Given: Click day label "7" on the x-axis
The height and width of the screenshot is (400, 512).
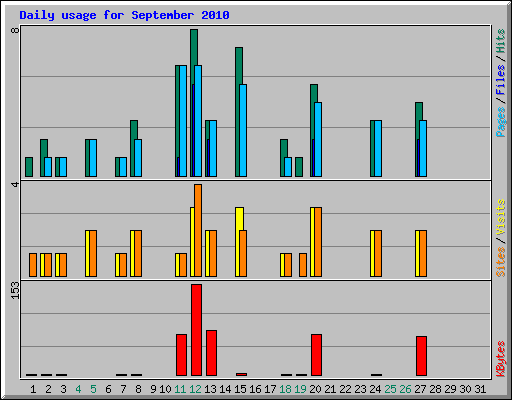Looking at the screenshot, I should (x=123, y=389).
